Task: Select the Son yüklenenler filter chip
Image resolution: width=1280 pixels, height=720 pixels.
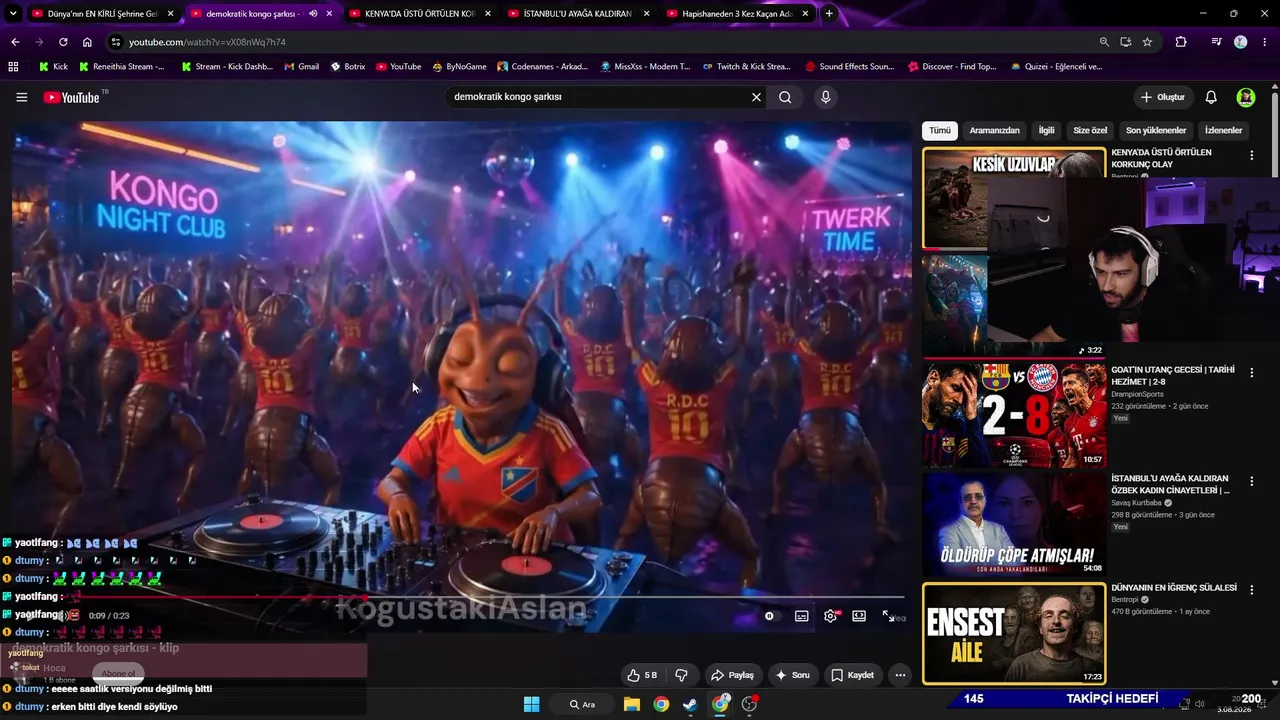Action: [x=1156, y=131]
